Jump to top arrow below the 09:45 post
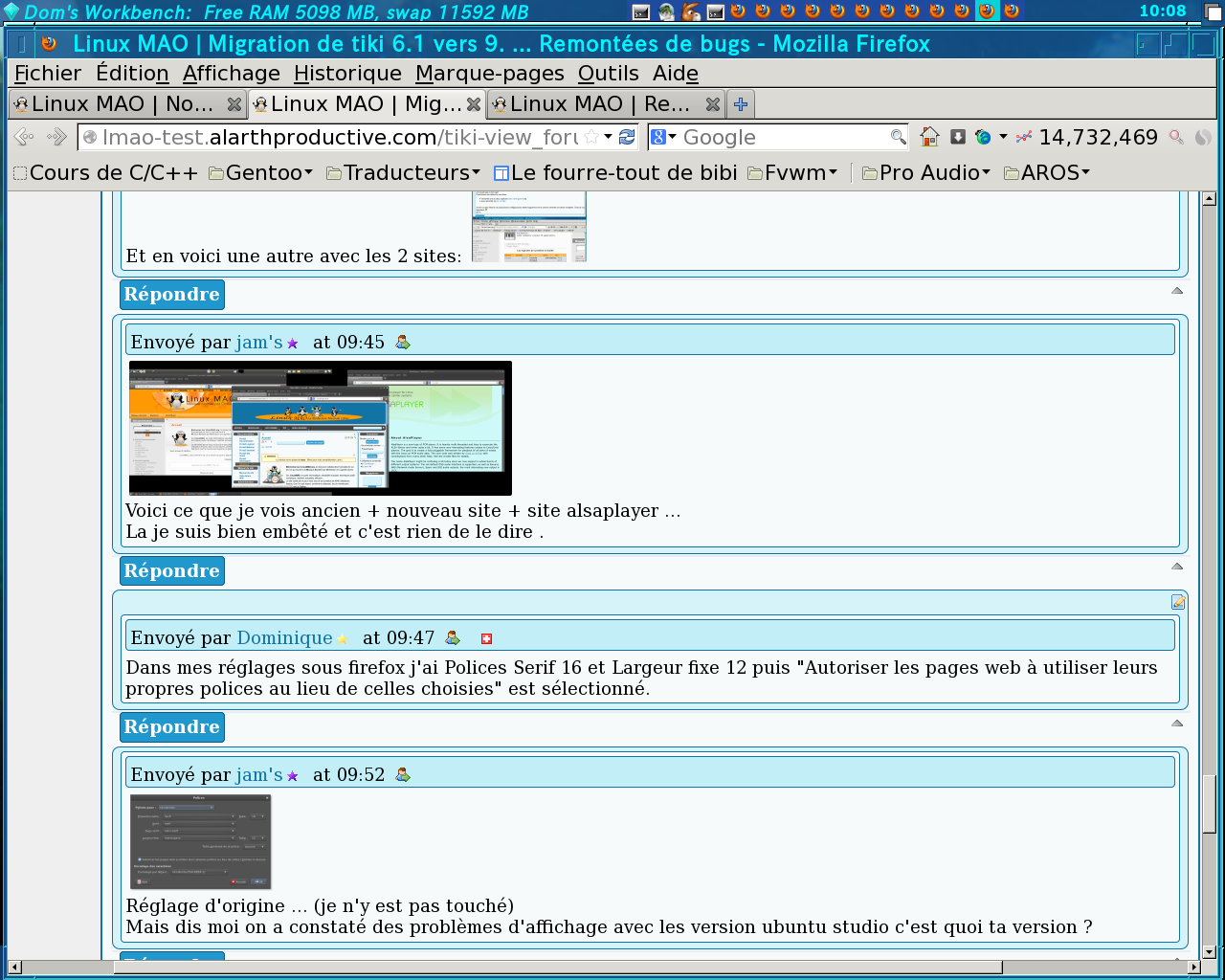 click(1177, 567)
